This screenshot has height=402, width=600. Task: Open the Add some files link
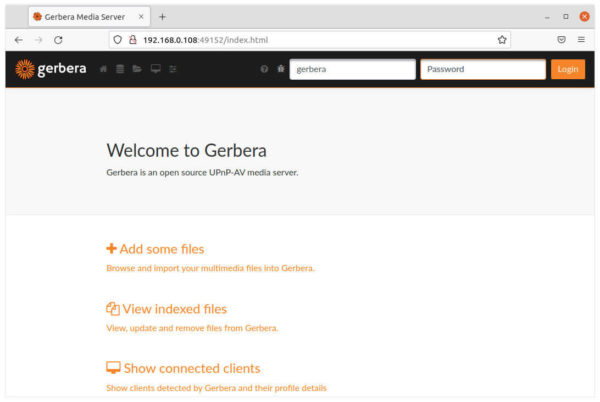(x=161, y=249)
